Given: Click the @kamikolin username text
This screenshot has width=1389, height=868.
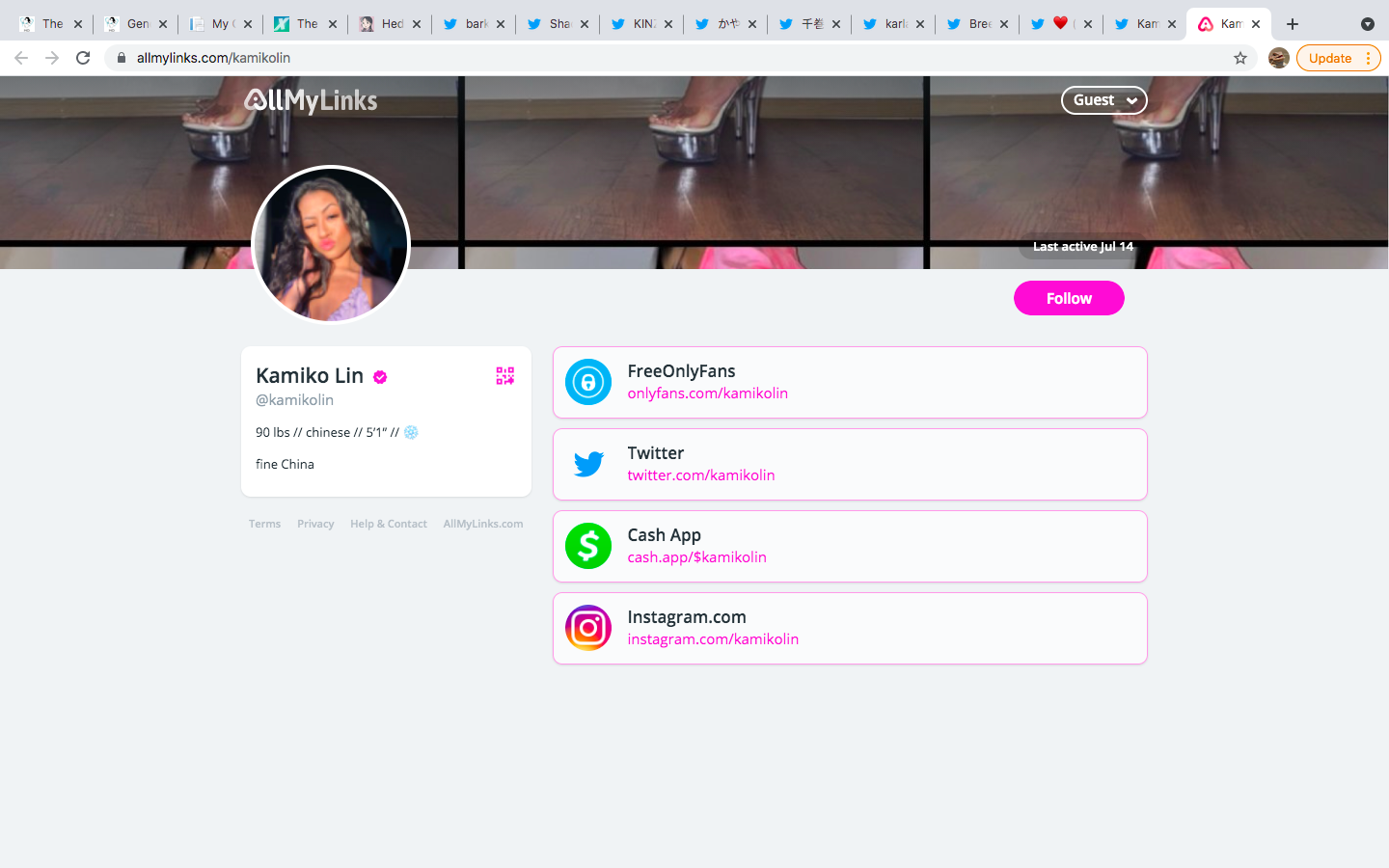Looking at the screenshot, I should click(x=294, y=400).
